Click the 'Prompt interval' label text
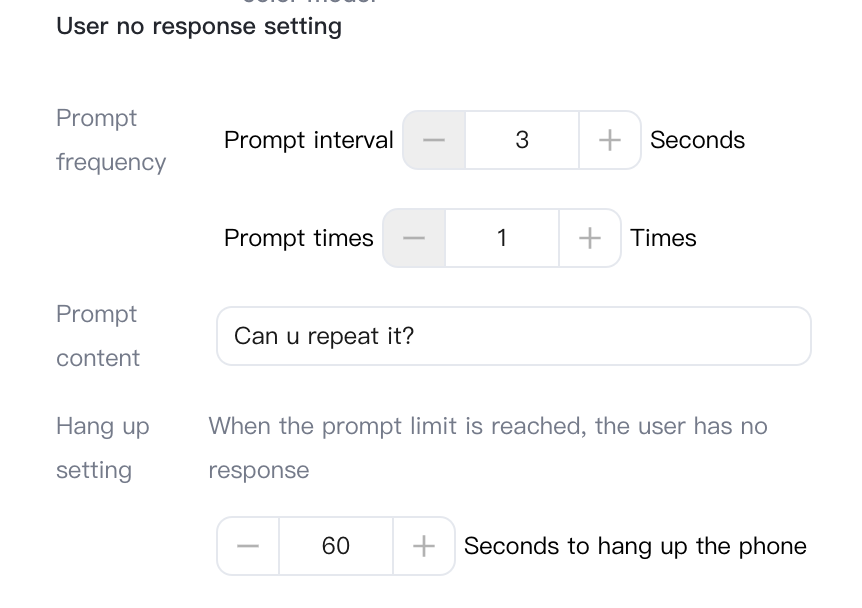The height and width of the screenshot is (608, 862). coord(308,141)
